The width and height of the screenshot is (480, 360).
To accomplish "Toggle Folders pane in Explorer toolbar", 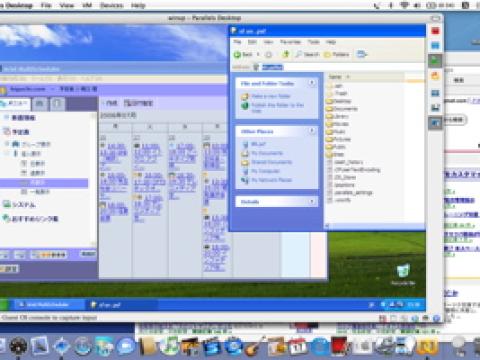I will click(x=337, y=54).
